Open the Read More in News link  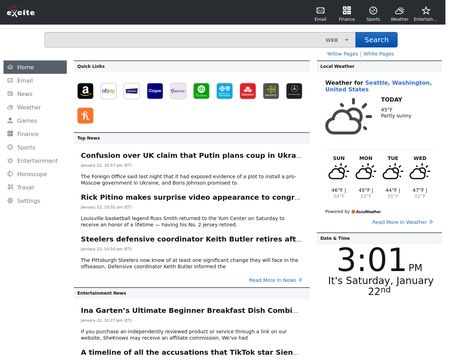(275, 280)
